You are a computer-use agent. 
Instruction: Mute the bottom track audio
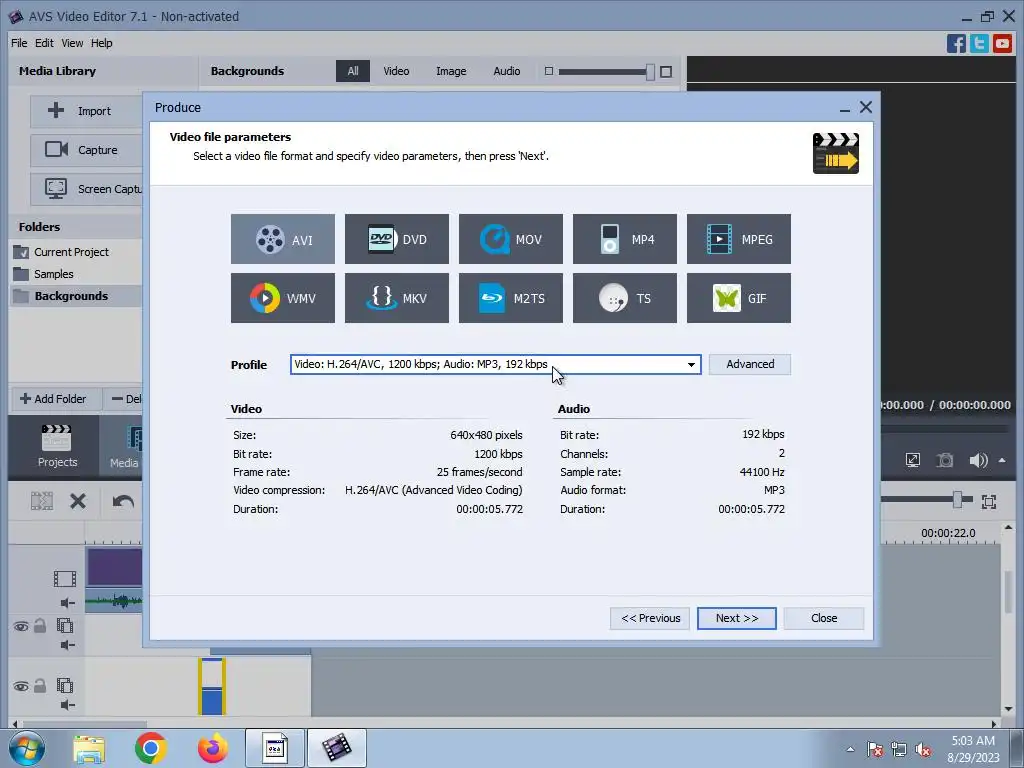67,705
